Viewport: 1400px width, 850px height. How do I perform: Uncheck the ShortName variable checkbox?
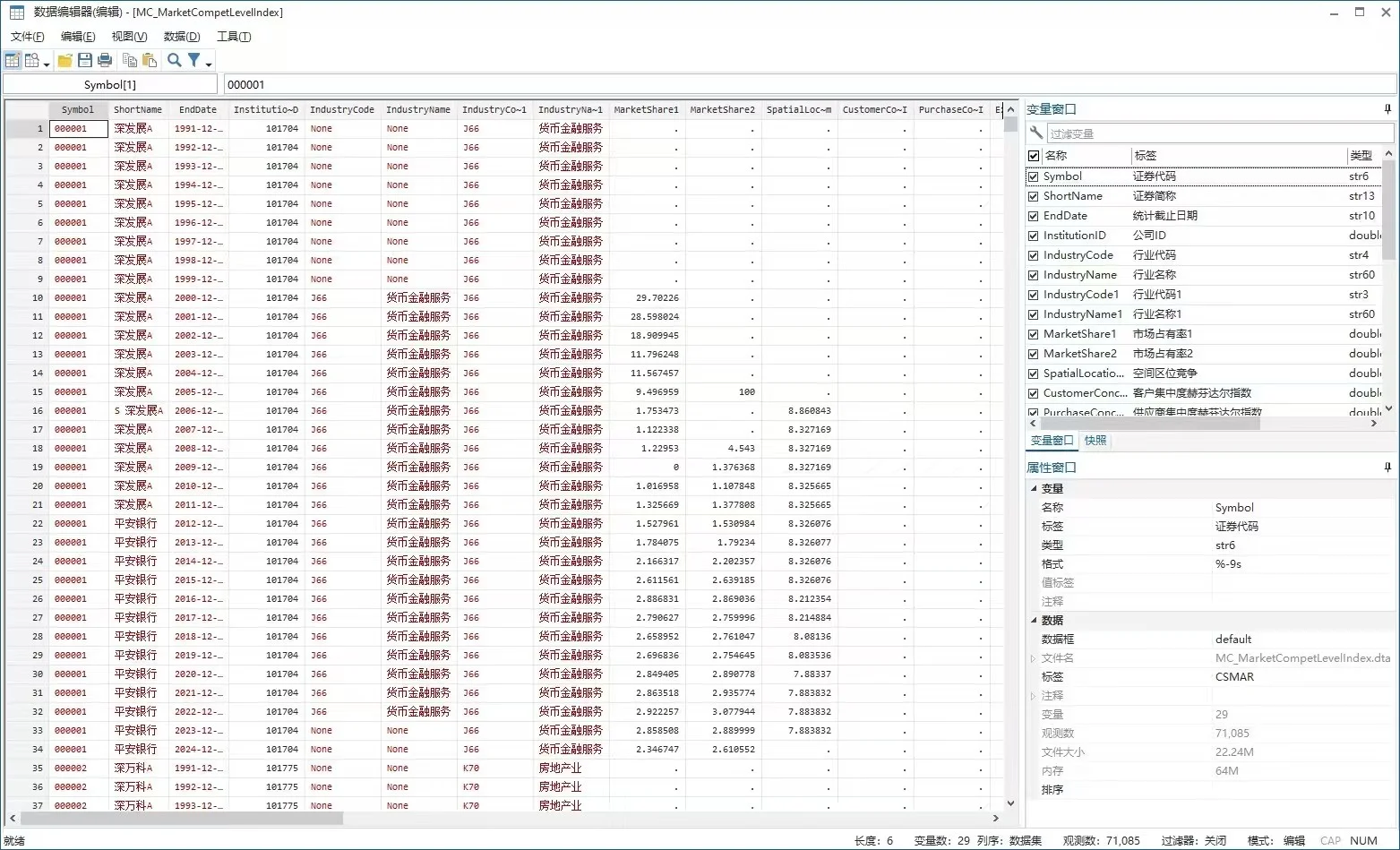(x=1034, y=196)
